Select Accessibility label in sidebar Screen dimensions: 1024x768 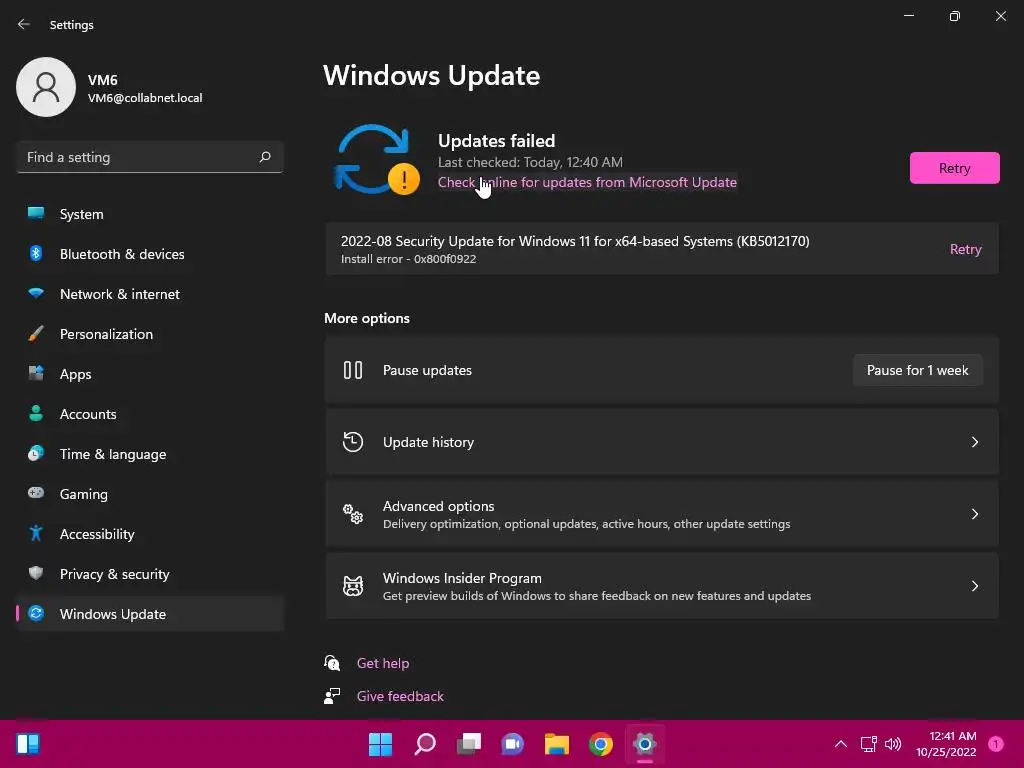(x=97, y=534)
